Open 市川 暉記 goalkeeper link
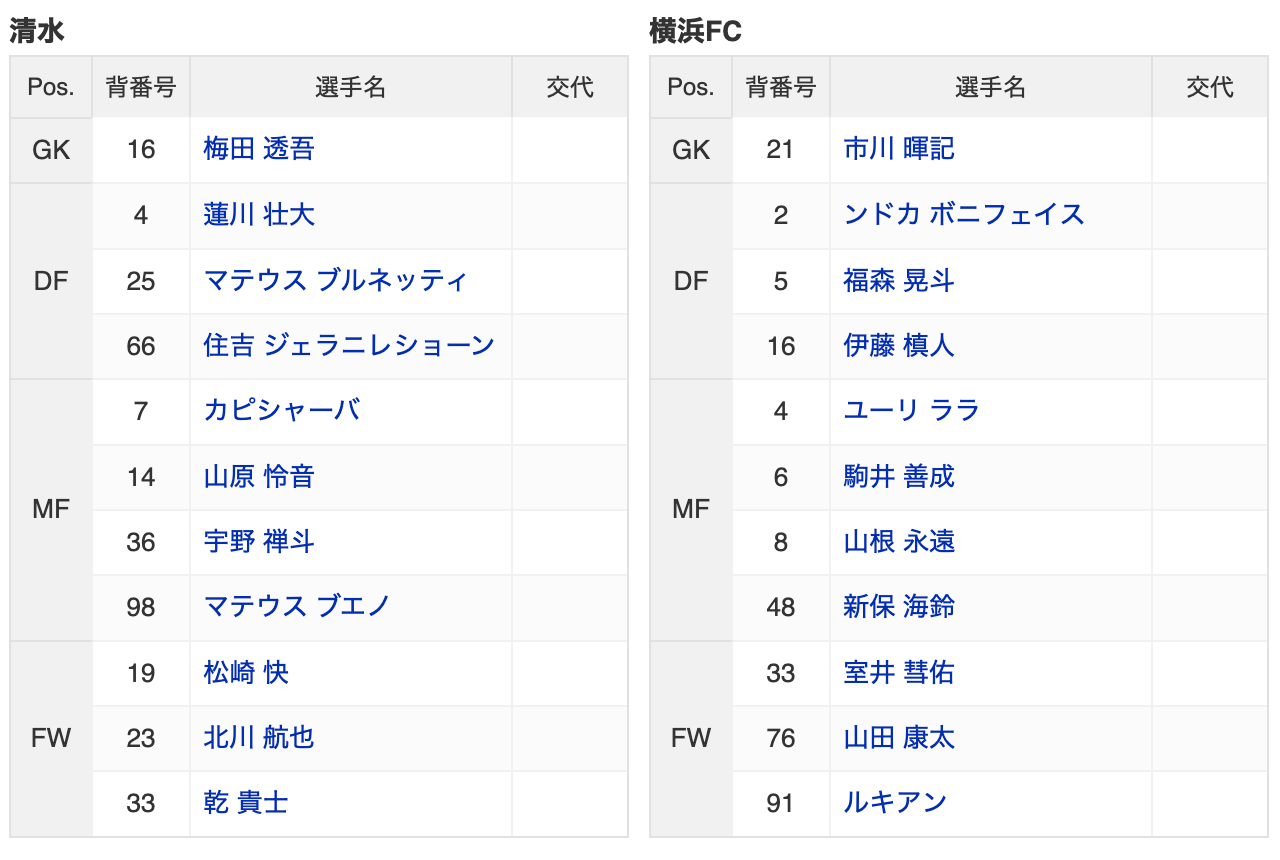 tap(899, 149)
